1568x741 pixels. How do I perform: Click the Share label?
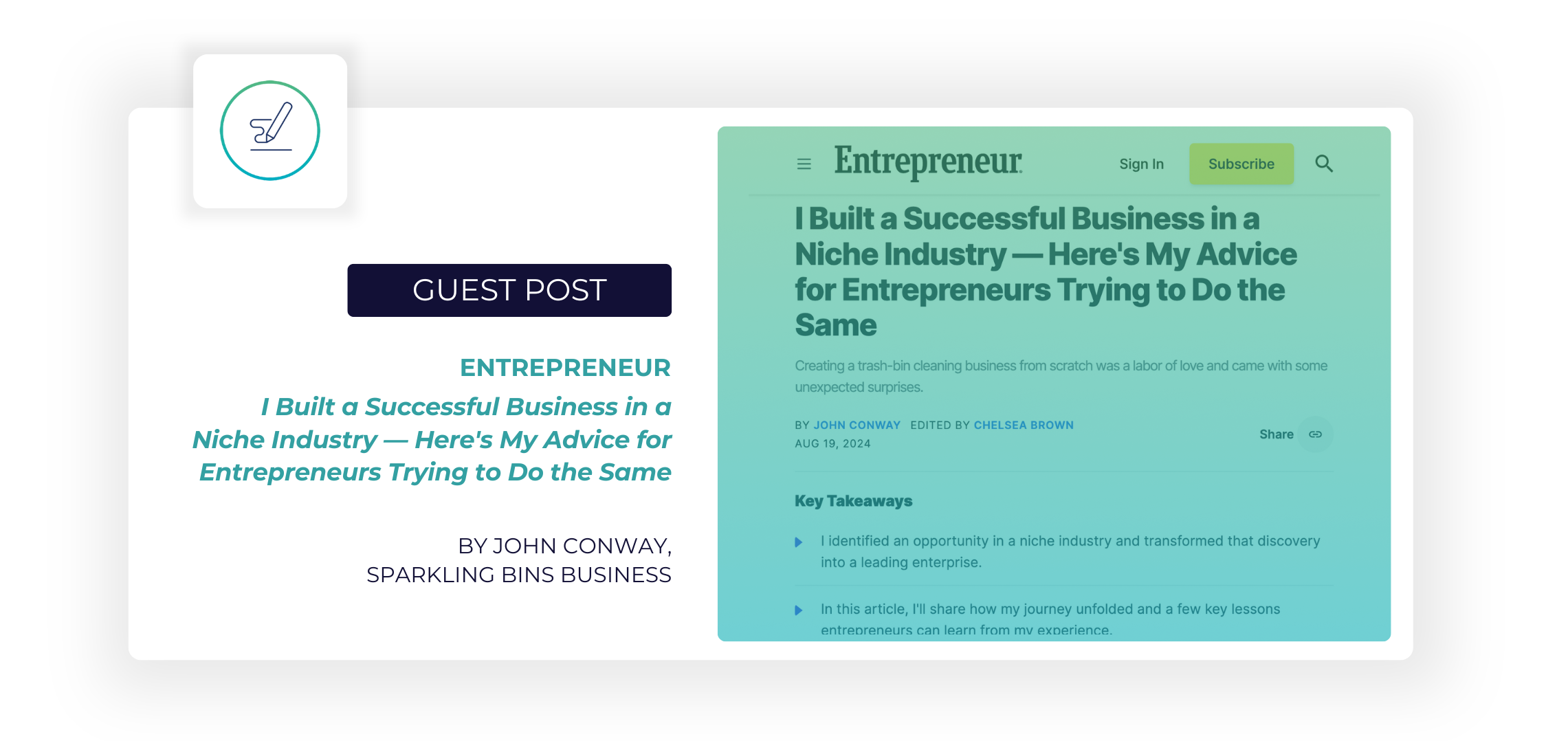[x=1276, y=434]
